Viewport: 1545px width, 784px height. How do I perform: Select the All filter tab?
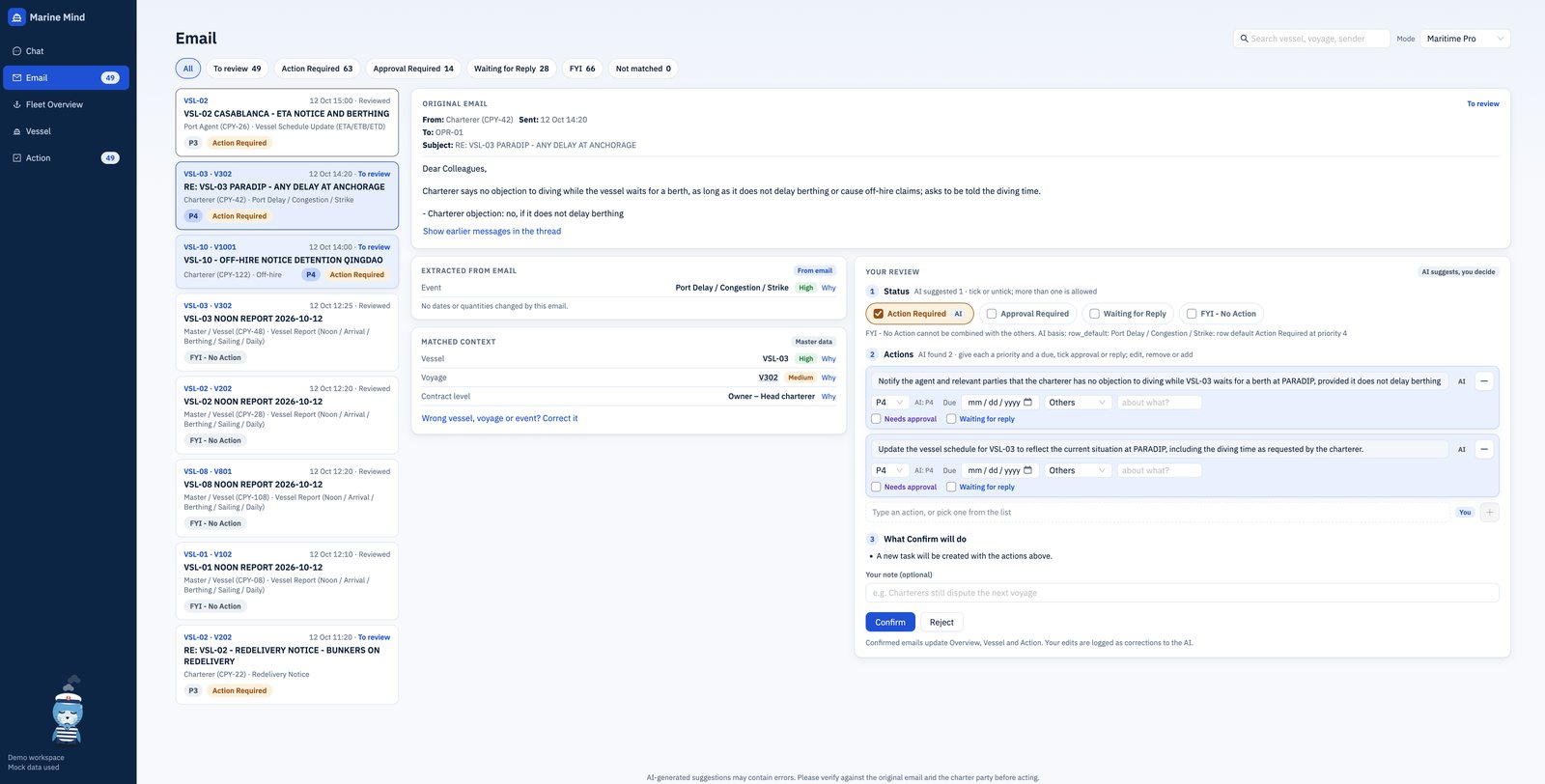tap(188, 69)
